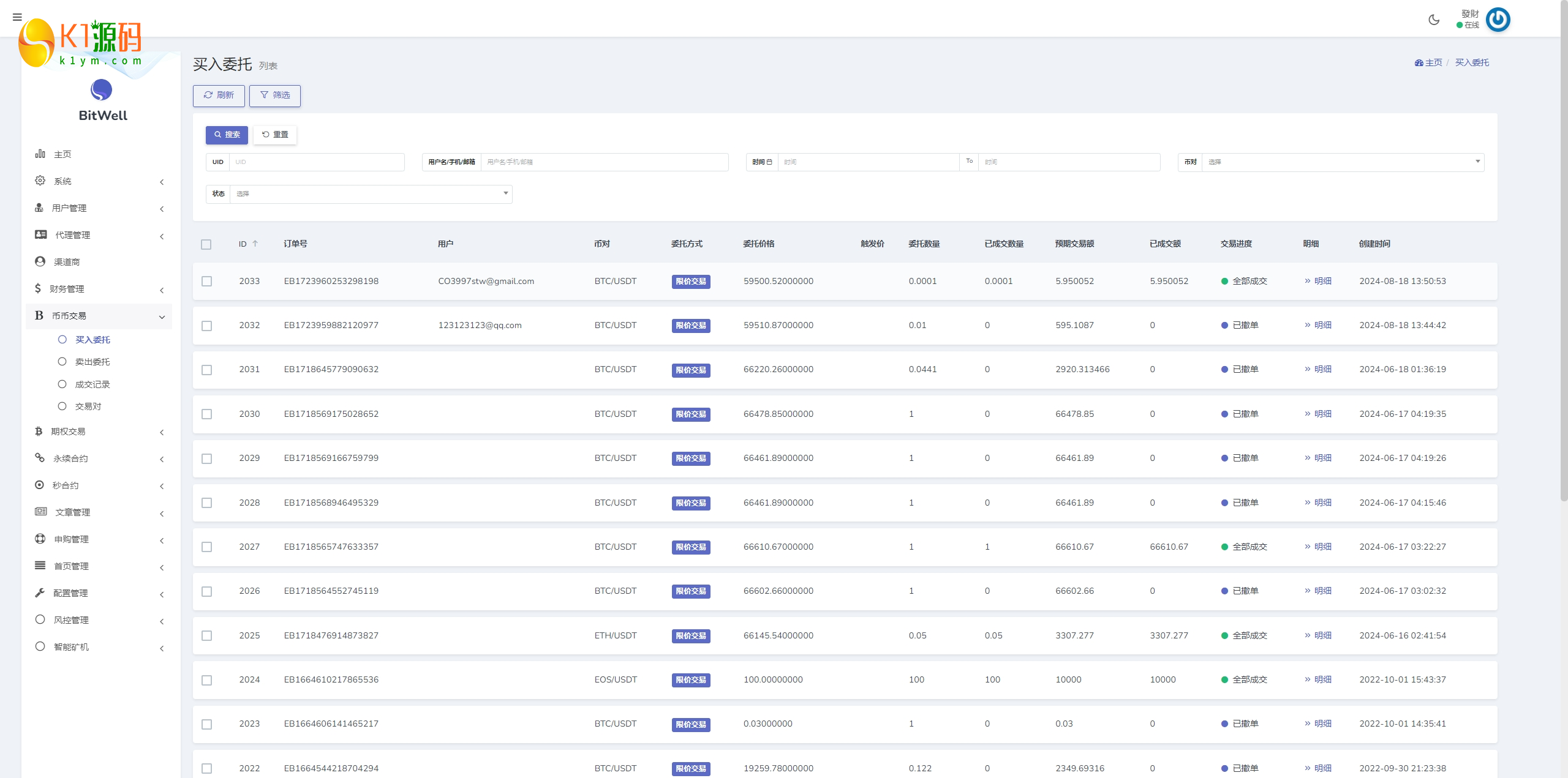Open the 币对 select dropdown
Screen dimensions: 1568x778
[x=1343, y=162]
